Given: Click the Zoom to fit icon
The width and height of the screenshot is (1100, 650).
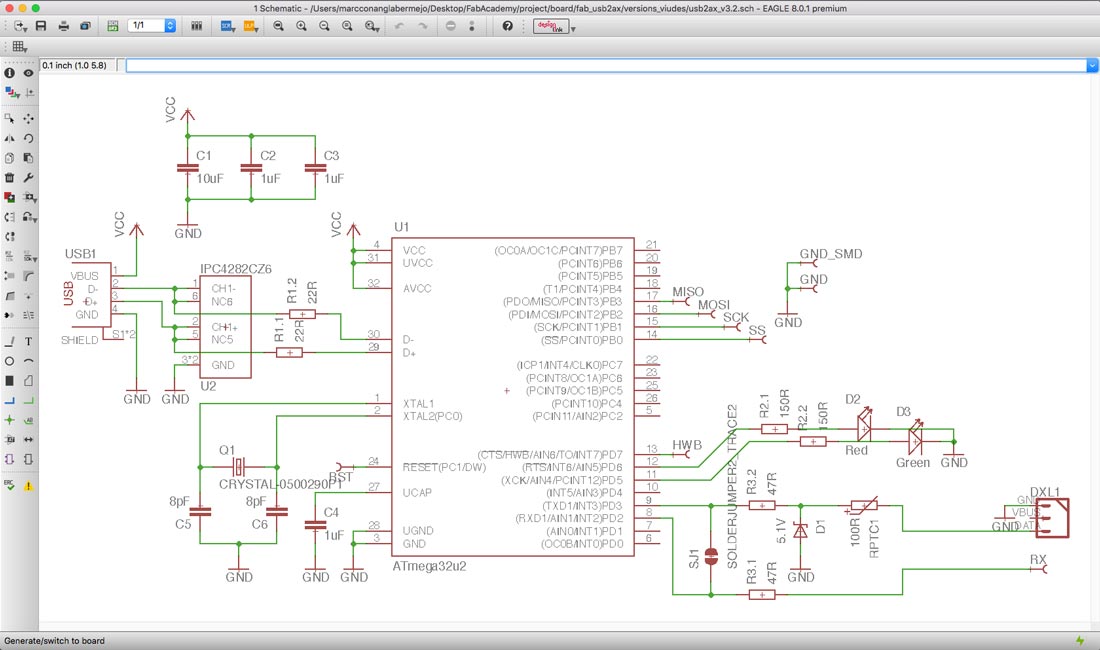Looking at the screenshot, I should tap(279, 26).
